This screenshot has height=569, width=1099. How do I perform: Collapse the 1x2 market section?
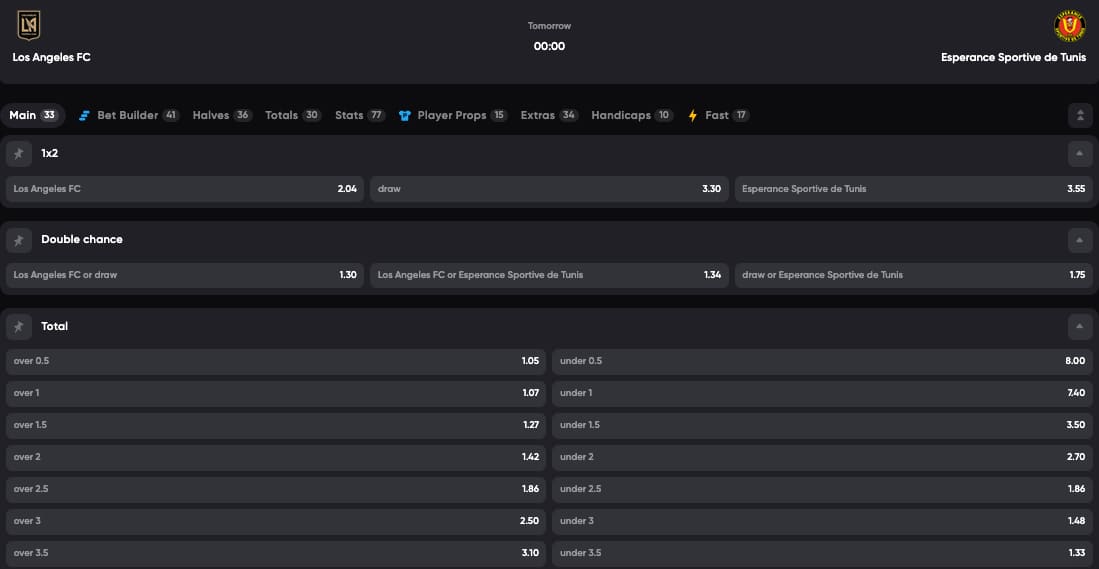point(1080,153)
